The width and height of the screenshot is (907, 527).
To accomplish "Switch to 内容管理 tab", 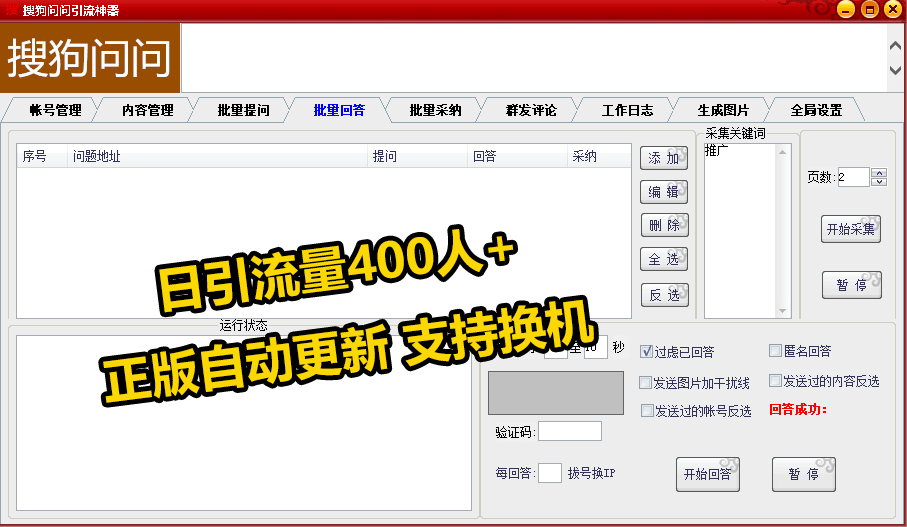I will click(x=148, y=110).
